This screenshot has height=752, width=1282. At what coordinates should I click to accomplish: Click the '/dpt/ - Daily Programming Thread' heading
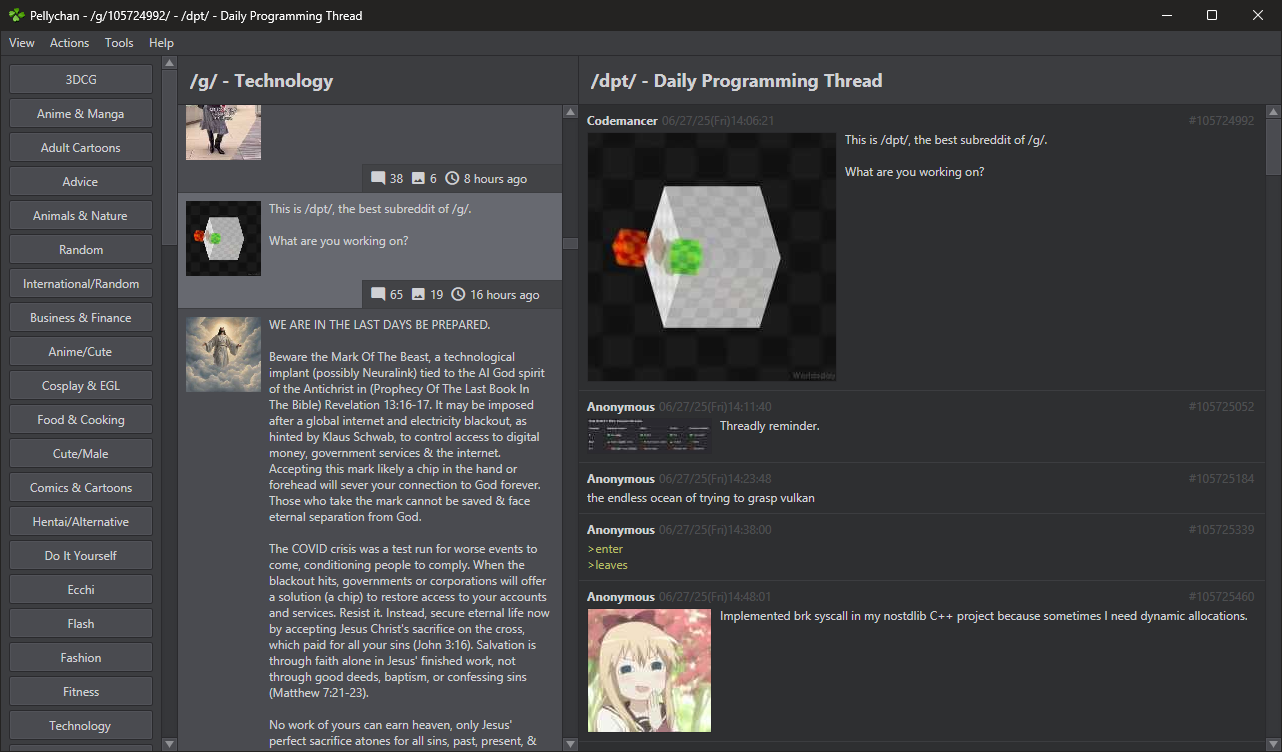click(737, 81)
